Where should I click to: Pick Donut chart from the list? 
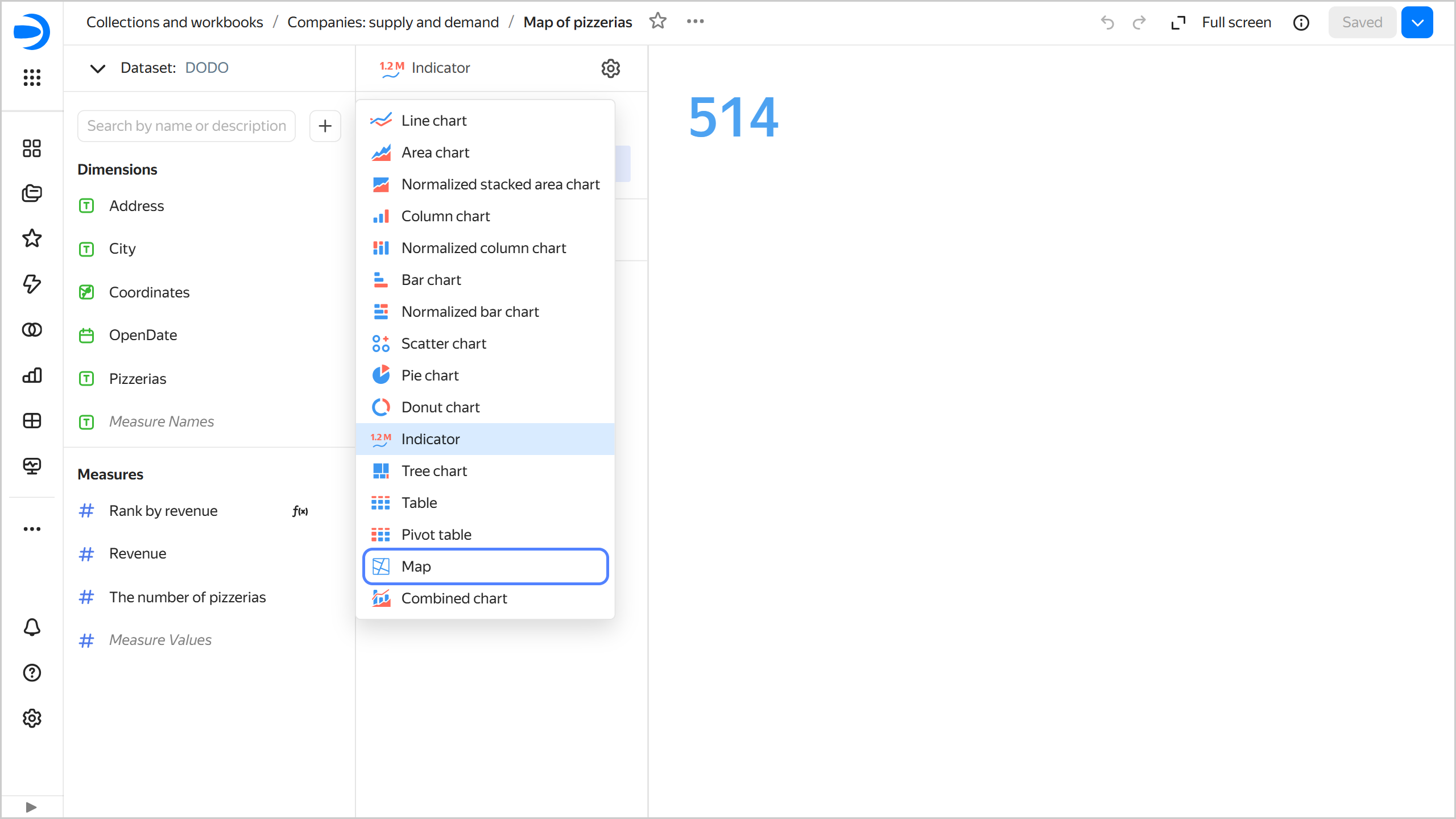[x=440, y=407]
